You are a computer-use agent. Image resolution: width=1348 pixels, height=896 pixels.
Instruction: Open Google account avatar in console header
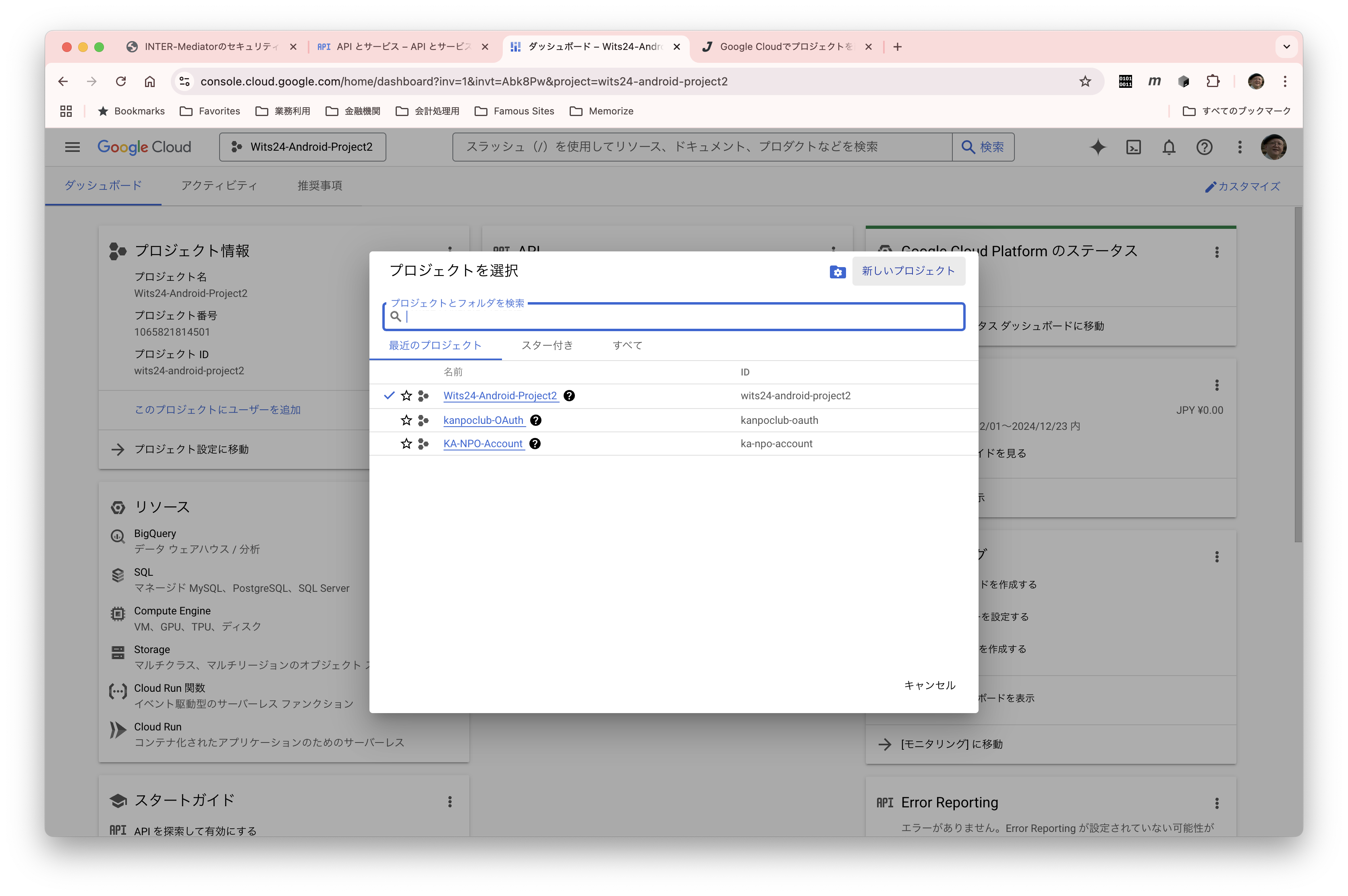pos(1274,147)
